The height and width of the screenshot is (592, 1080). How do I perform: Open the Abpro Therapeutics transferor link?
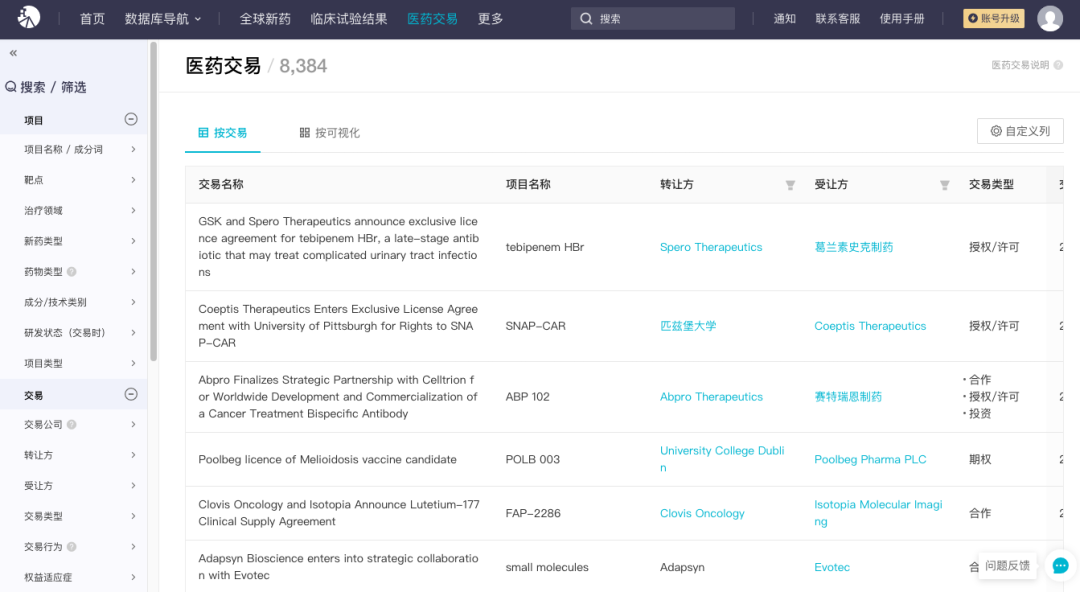[712, 397]
